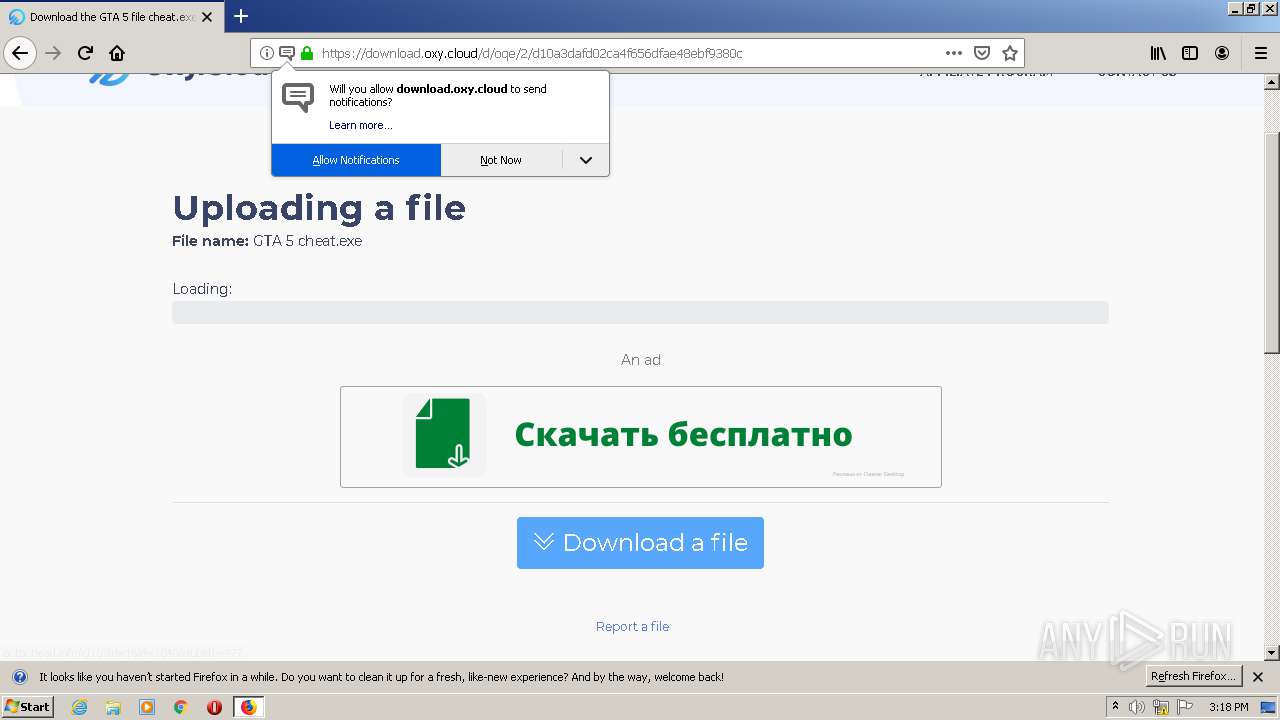Image resolution: width=1280 pixels, height=720 pixels.
Task: Select the Download the GTA 5 file tab
Action: pyautogui.click(x=110, y=17)
